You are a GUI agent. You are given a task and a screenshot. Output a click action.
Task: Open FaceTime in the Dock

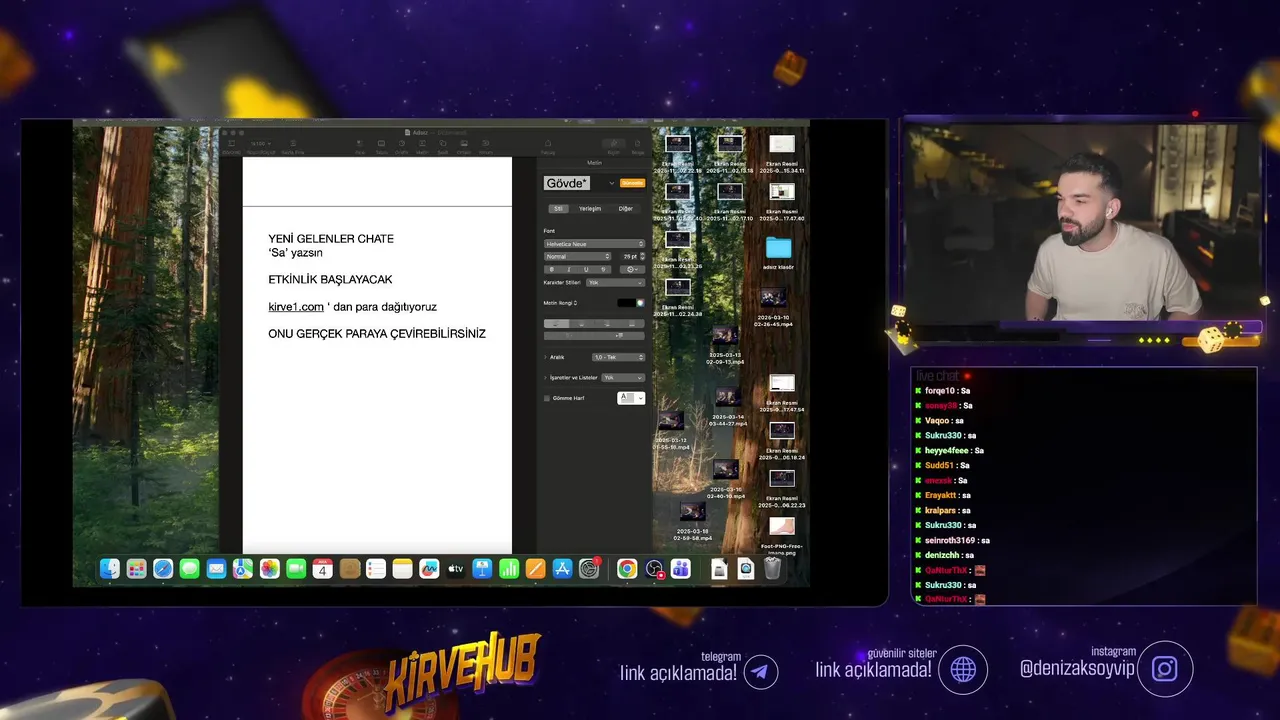point(296,569)
